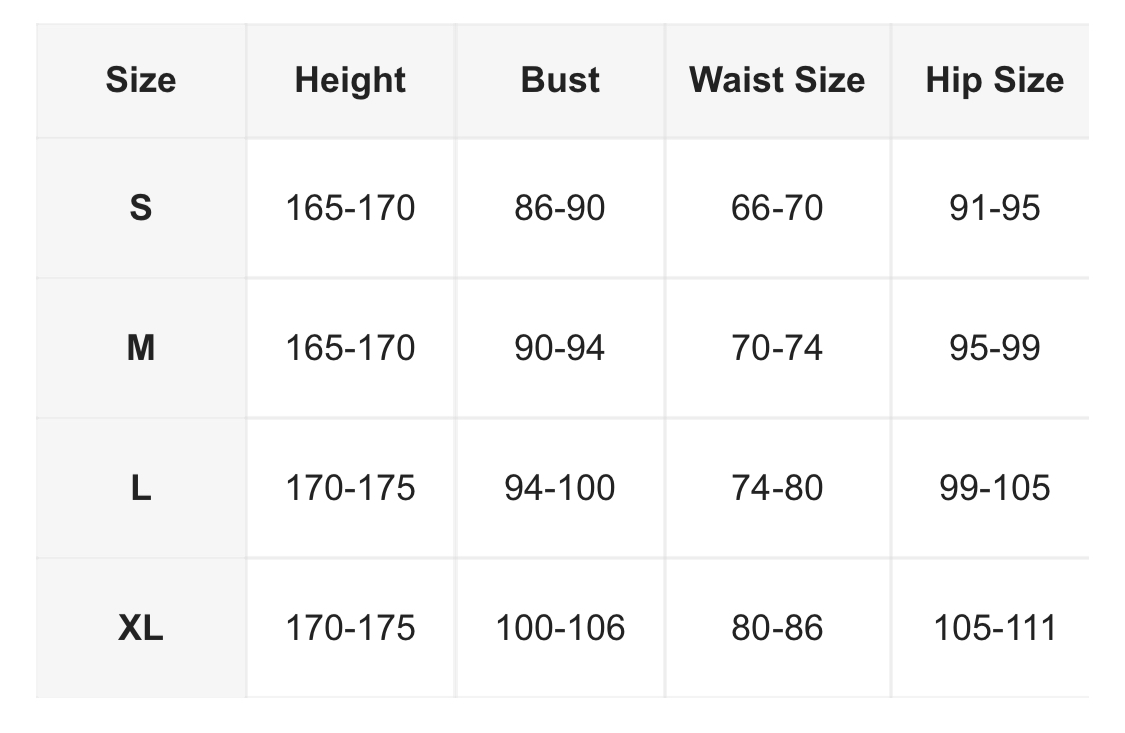Click the Bust column header
The width and height of the screenshot is (1125, 733).
click(x=560, y=80)
